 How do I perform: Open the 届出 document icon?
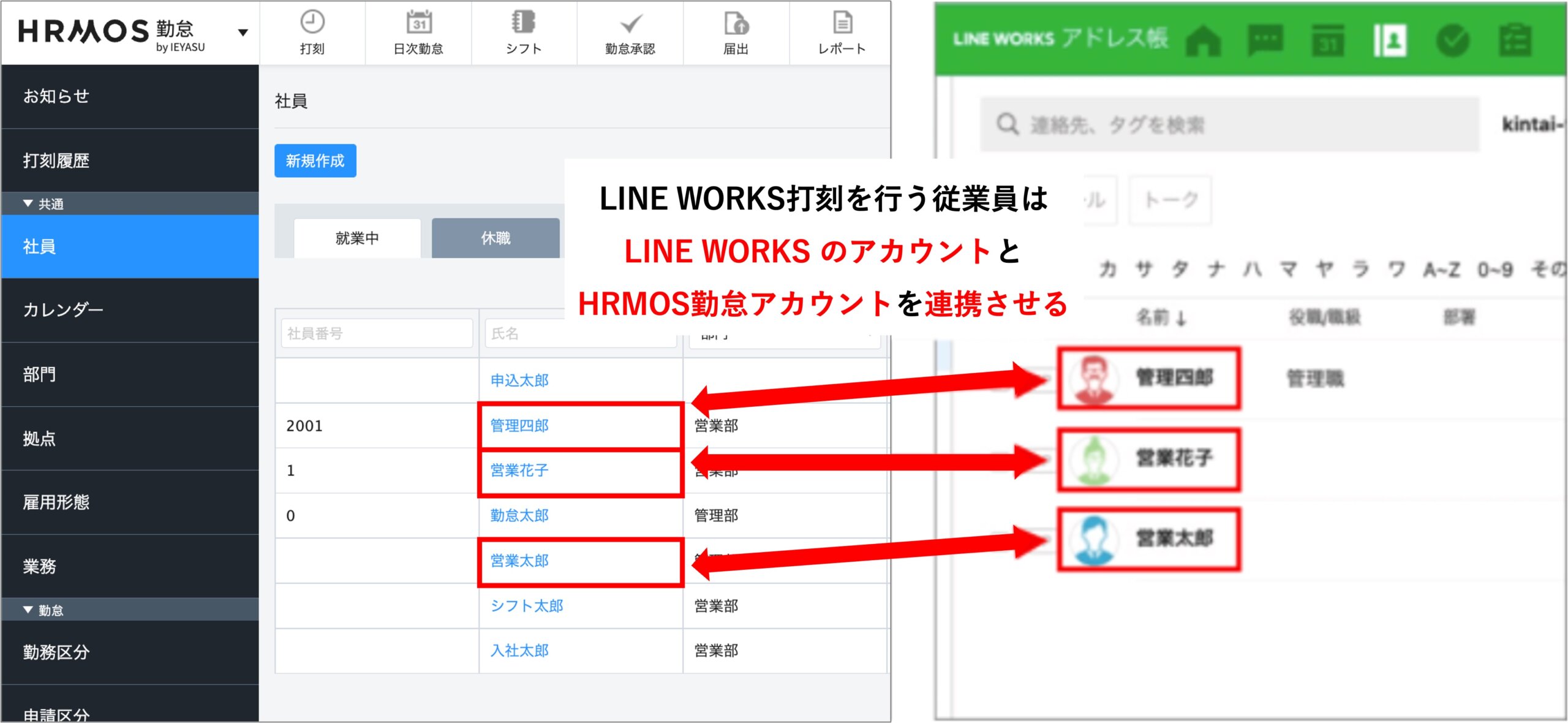736,23
